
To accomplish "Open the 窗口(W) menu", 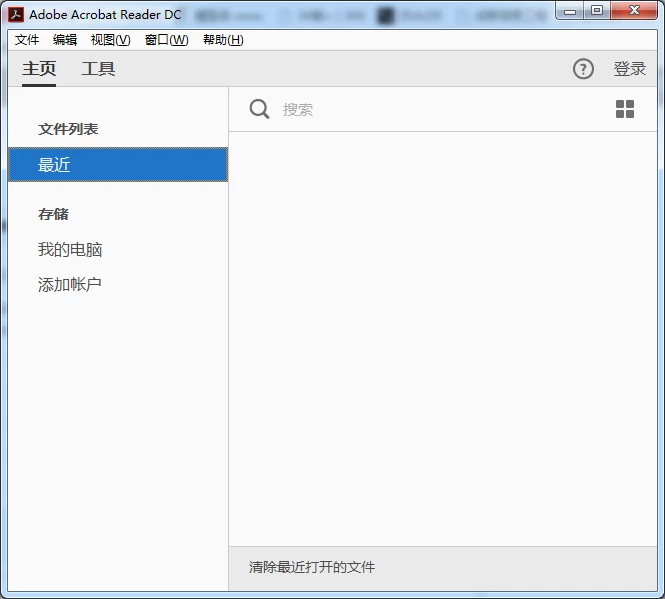I will [x=167, y=40].
